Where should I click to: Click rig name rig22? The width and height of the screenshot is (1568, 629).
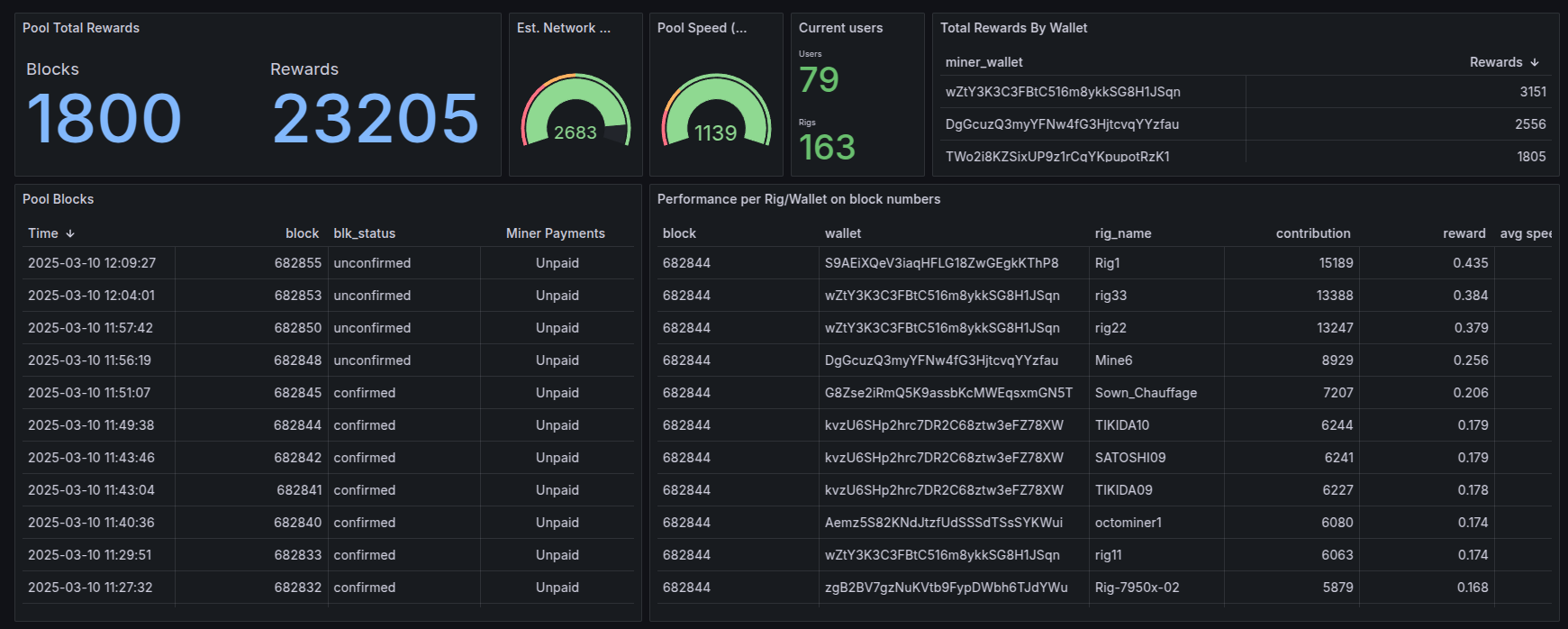click(1111, 328)
